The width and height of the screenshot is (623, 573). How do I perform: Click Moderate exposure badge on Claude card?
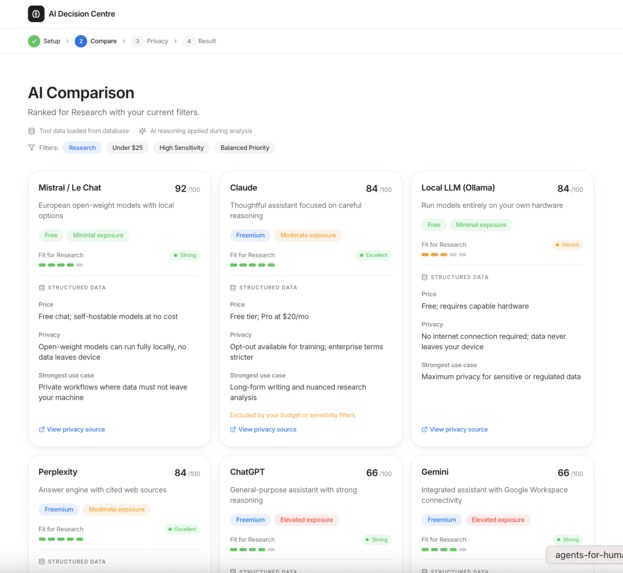coord(308,235)
